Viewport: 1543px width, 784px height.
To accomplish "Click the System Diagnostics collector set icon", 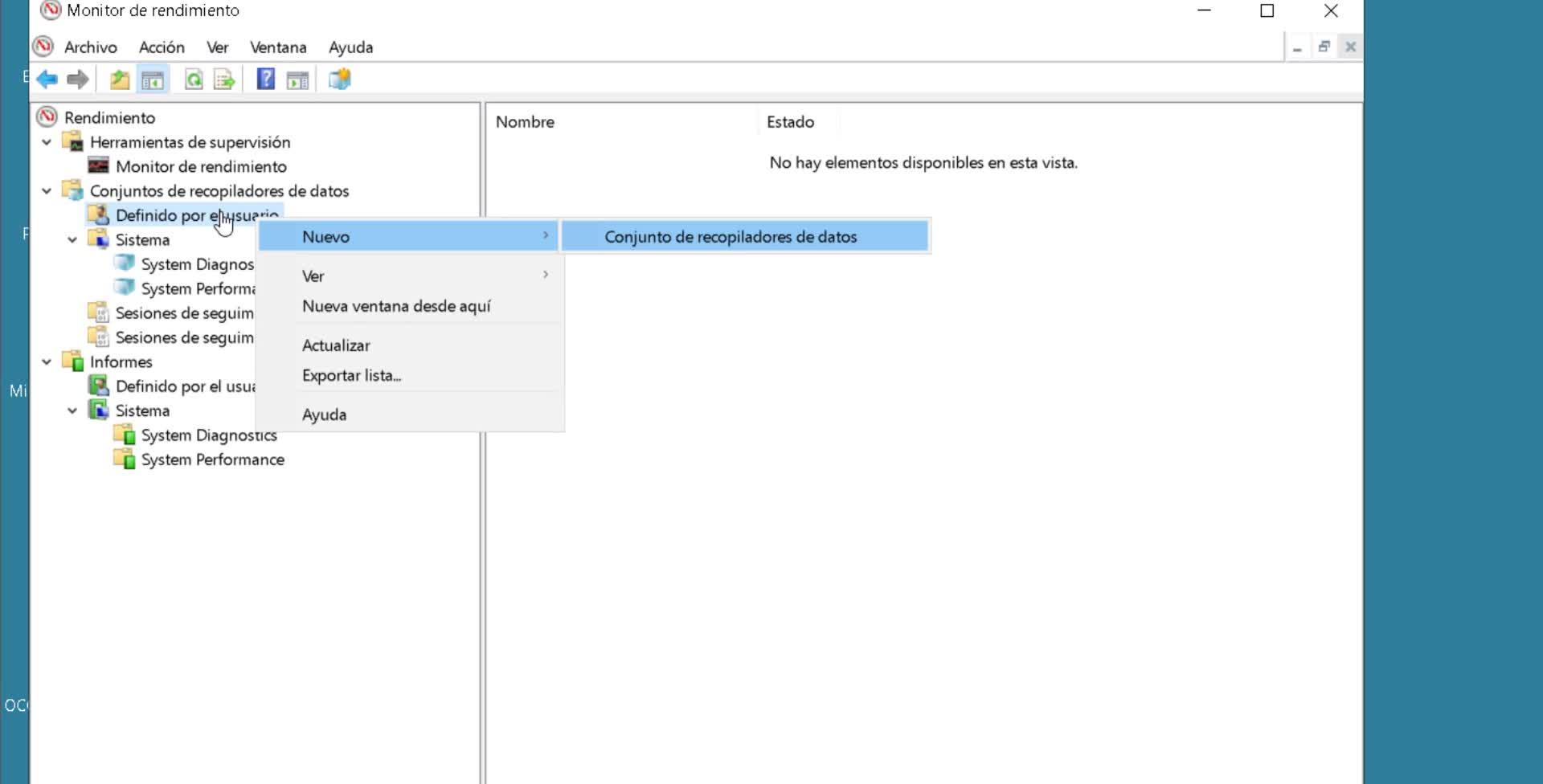I will point(125,263).
